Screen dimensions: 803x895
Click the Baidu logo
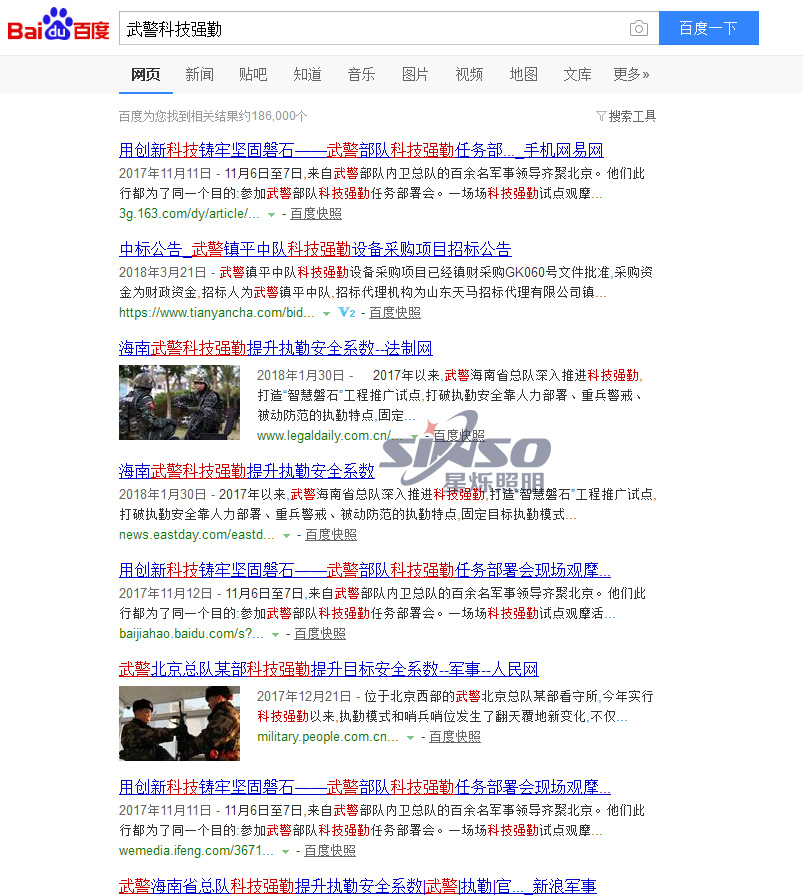tap(58, 27)
